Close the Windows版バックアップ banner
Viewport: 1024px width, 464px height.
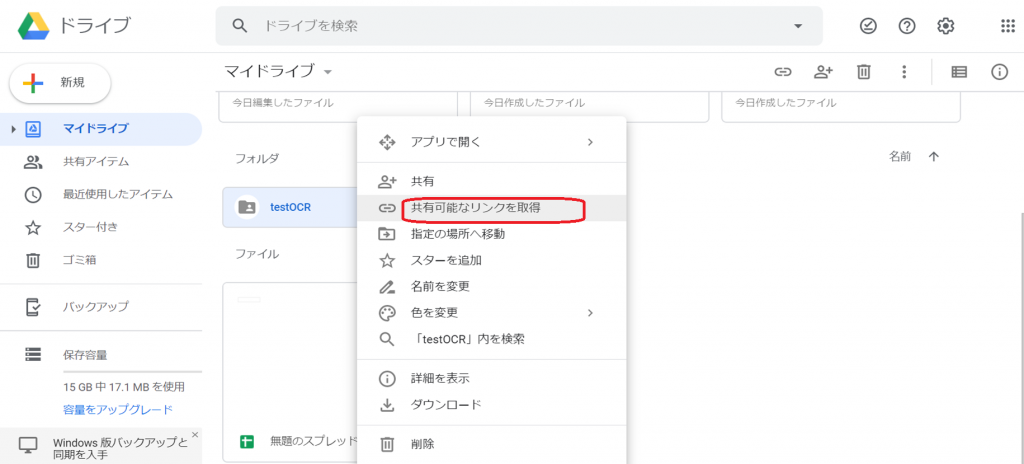click(x=195, y=434)
